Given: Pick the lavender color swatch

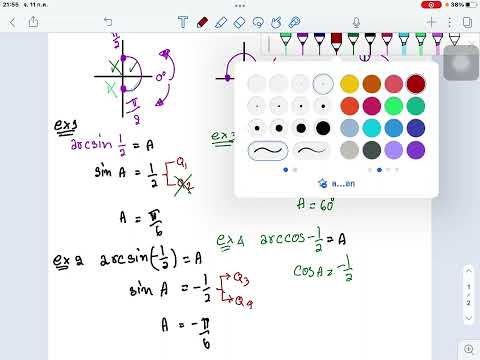Looking at the screenshot, I should [394, 150].
